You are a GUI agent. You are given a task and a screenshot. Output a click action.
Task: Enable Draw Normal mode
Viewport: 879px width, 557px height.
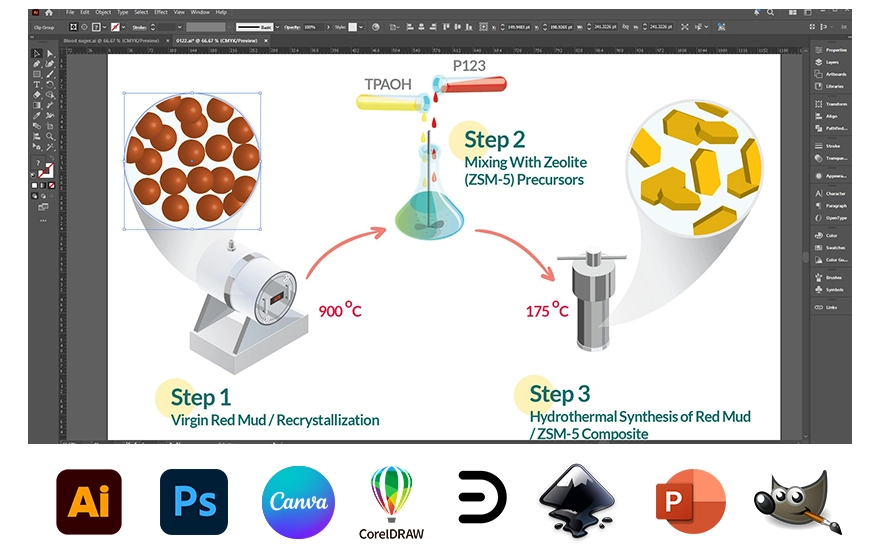(35, 196)
